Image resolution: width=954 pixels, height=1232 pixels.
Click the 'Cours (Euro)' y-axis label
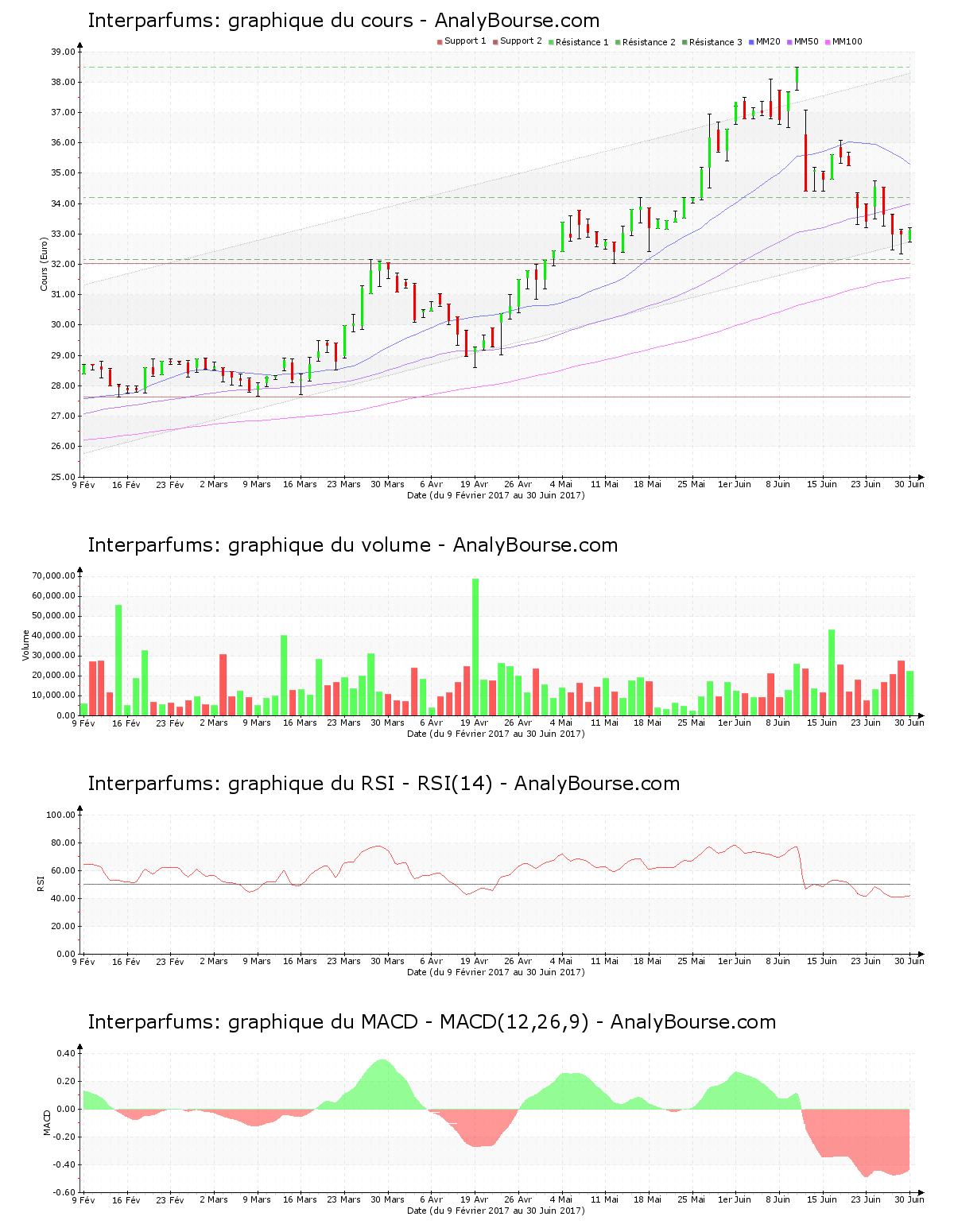[x=45, y=264]
